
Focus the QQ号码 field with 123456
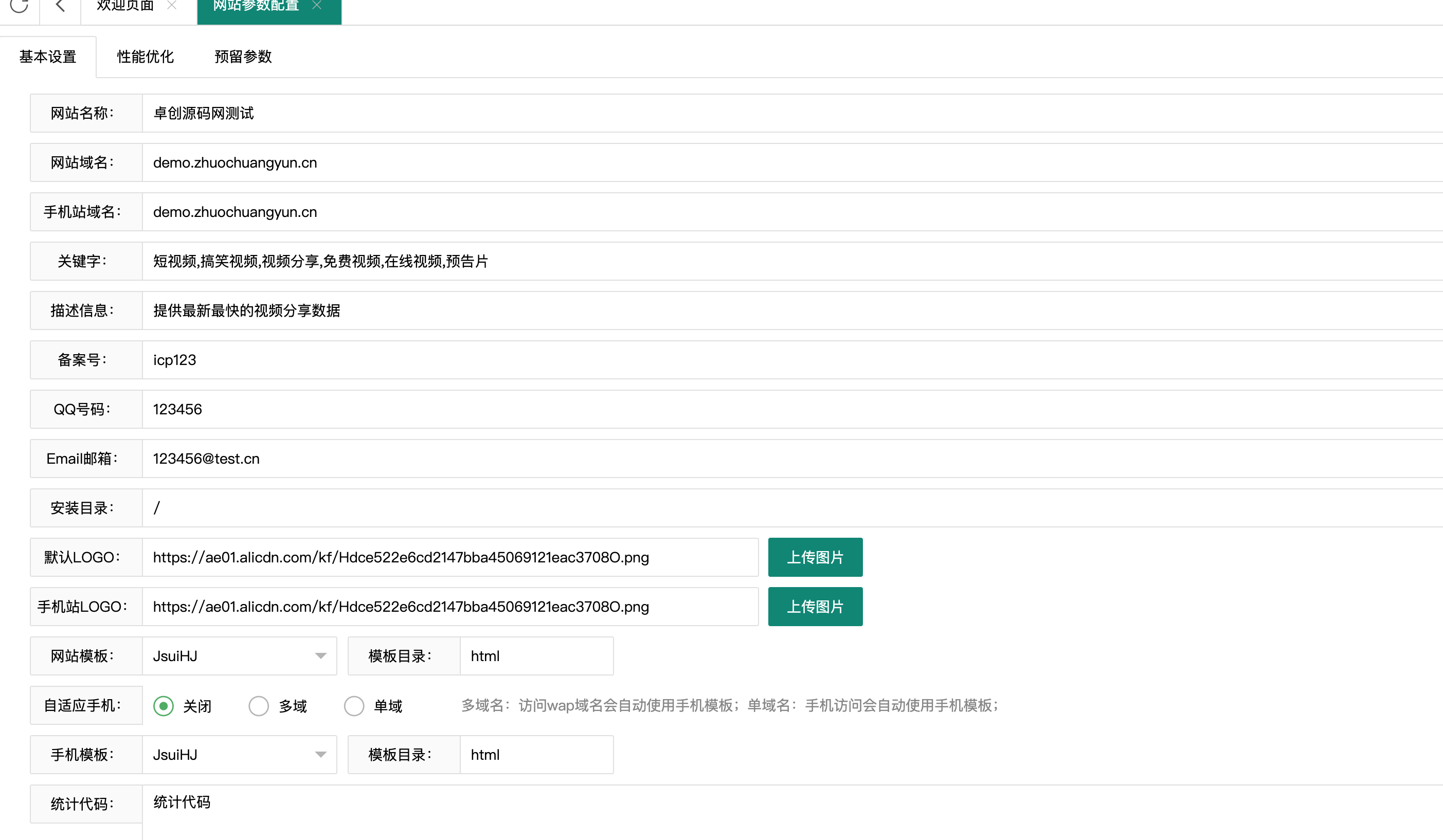pos(792,409)
